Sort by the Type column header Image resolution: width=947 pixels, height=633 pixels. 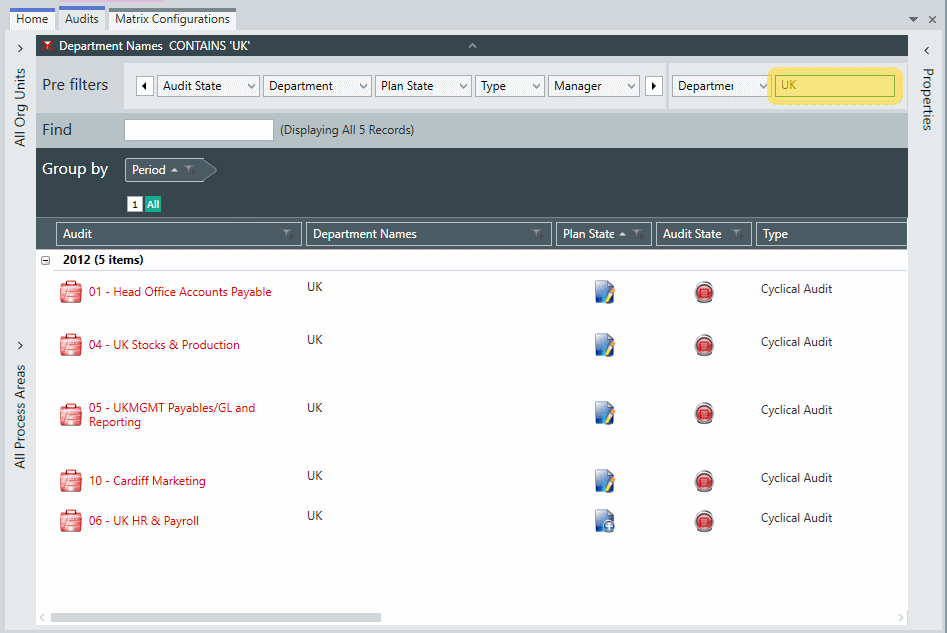click(831, 234)
